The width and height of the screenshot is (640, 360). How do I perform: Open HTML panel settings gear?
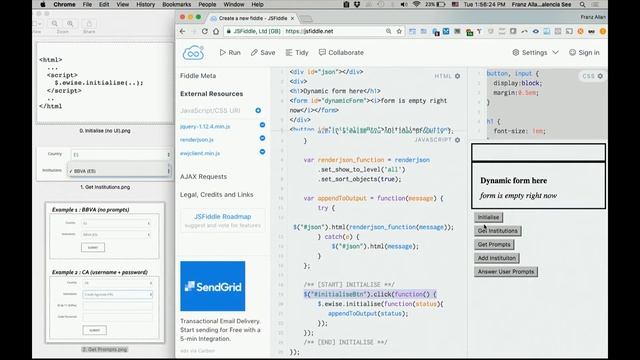point(458,76)
